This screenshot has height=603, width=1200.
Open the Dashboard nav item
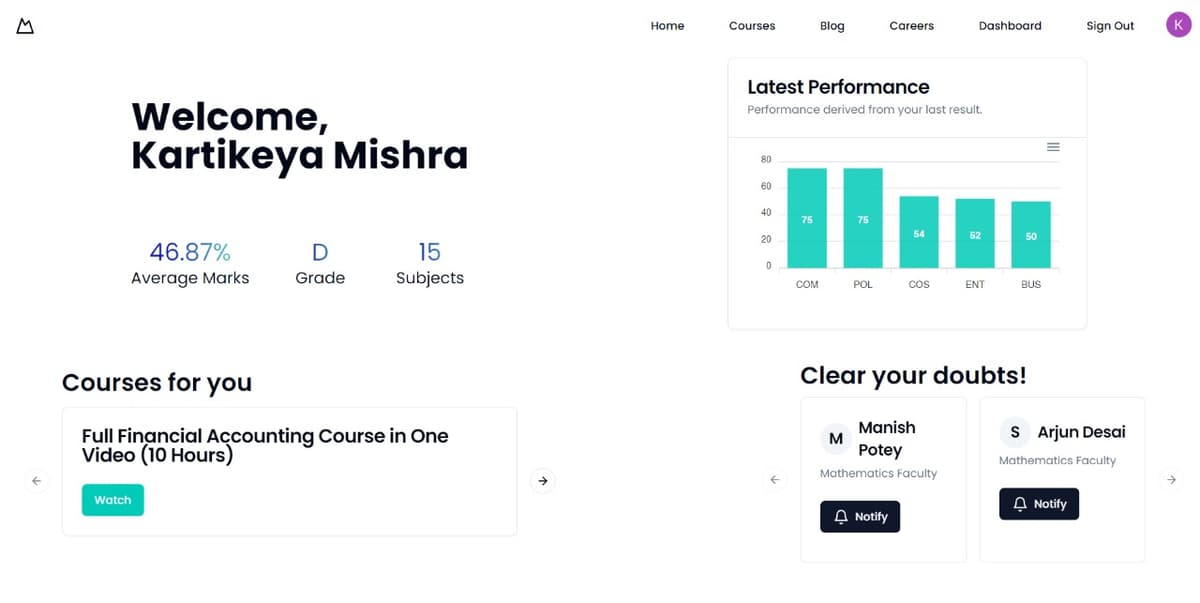[1010, 26]
